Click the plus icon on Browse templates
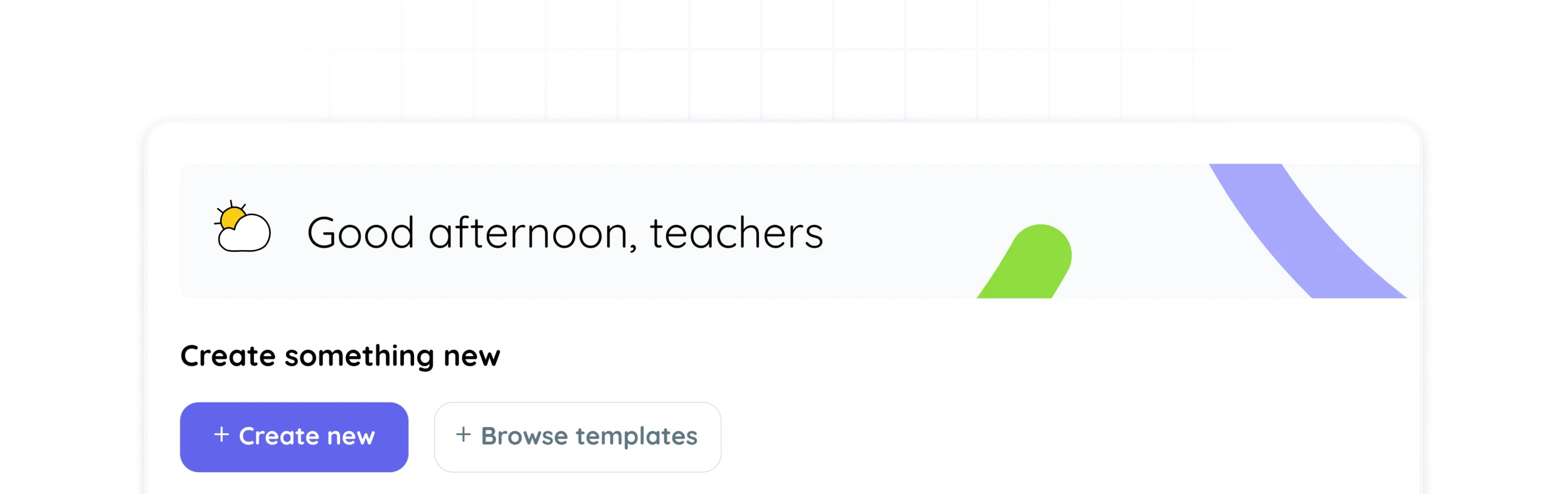Viewport: 1568px width, 494px height. pos(464,436)
